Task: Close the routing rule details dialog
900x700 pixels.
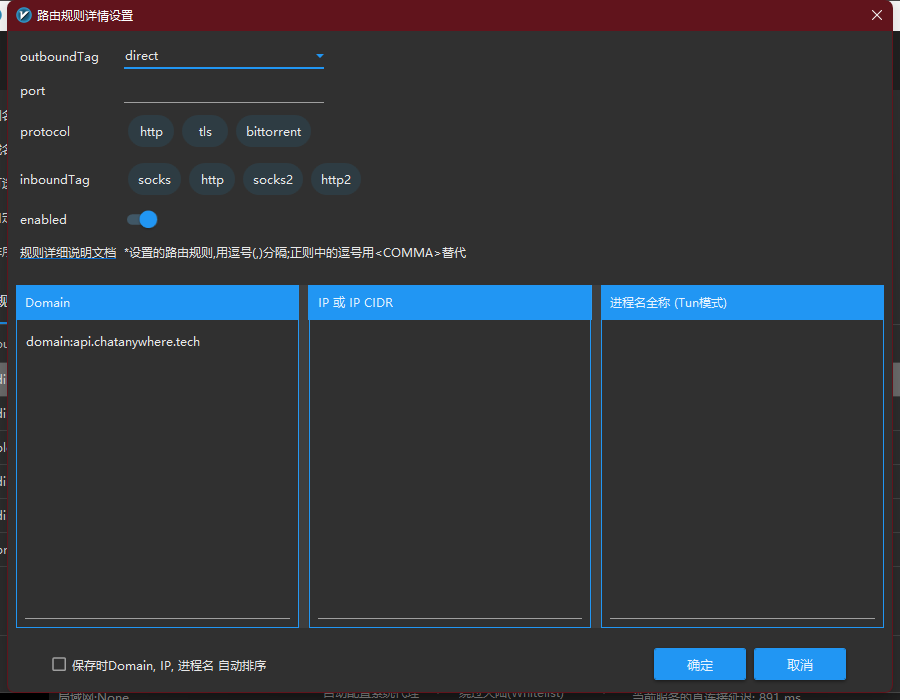Action: coord(877,15)
